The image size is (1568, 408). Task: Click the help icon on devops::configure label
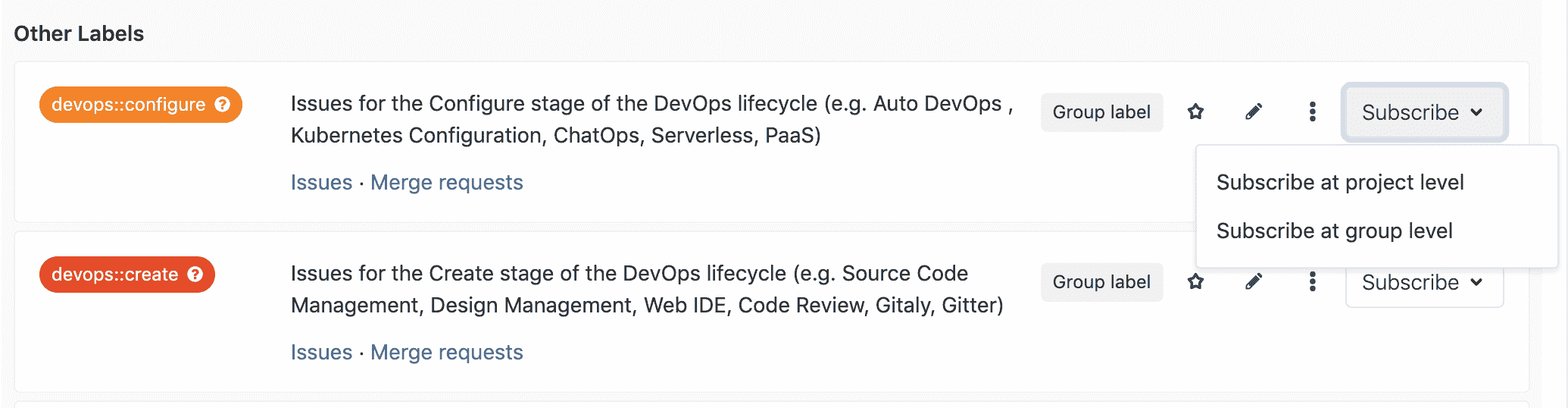(222, 105)
